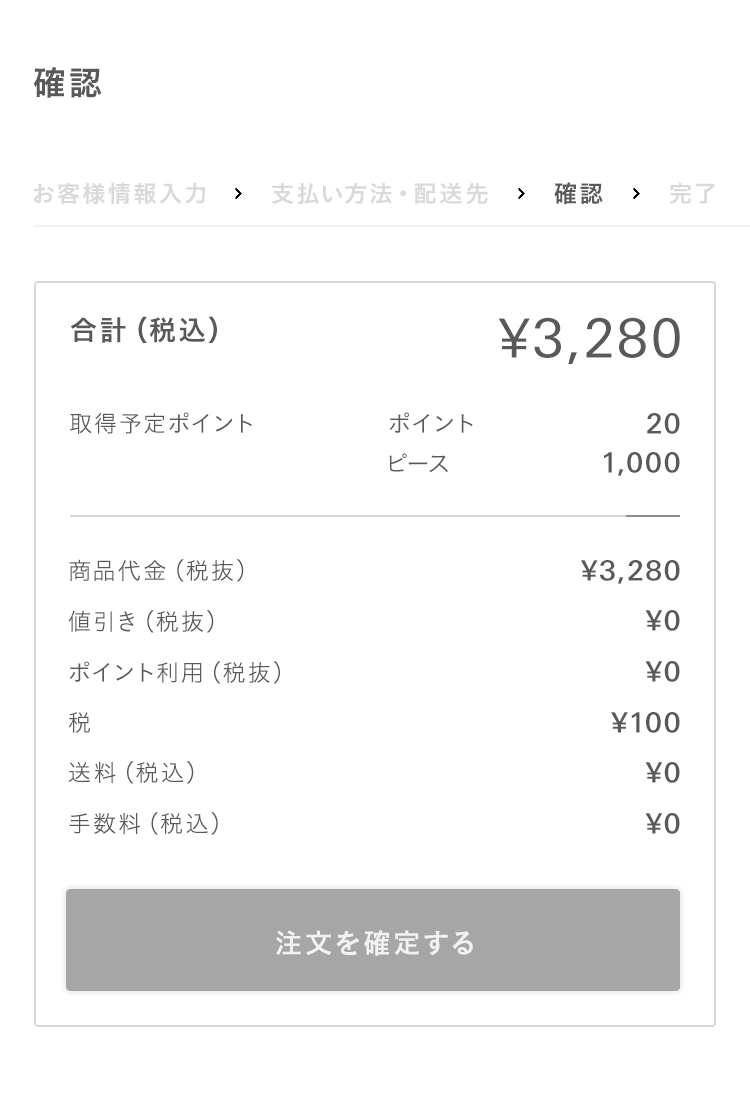This screenshot has width=750, height=1105.
Task: Go to お客様情報入力 breadcrumb step
Action: [x=120, y=193]
